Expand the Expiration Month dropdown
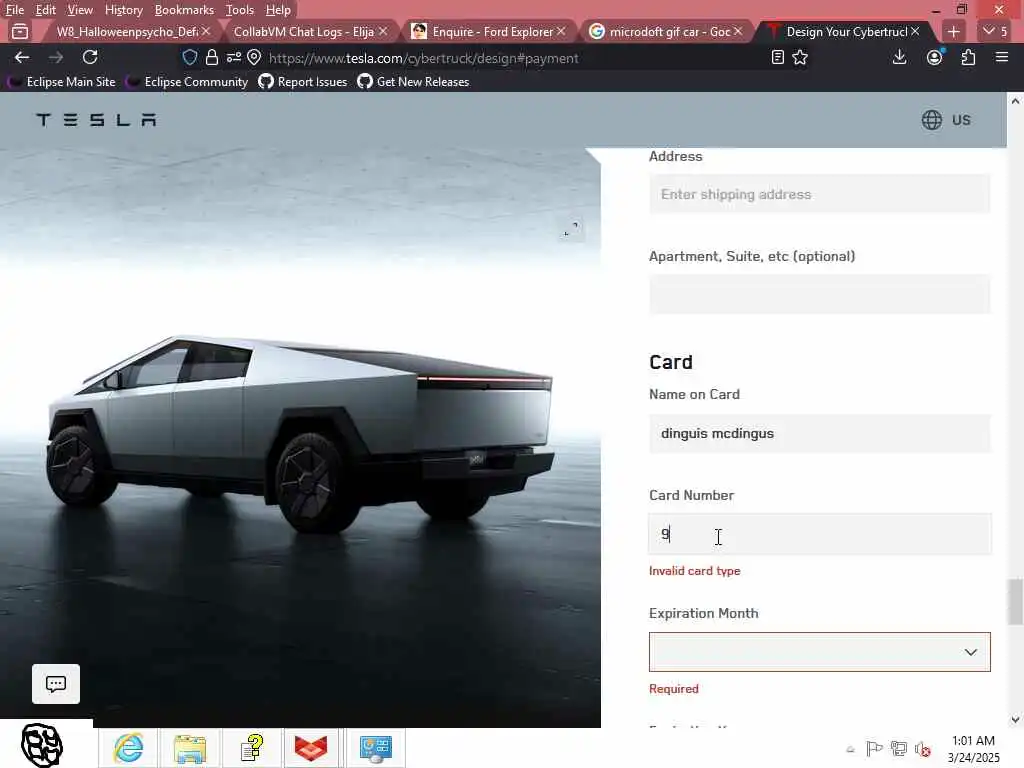The height and width of the screenshot is (768, 1024). [820, 652]
